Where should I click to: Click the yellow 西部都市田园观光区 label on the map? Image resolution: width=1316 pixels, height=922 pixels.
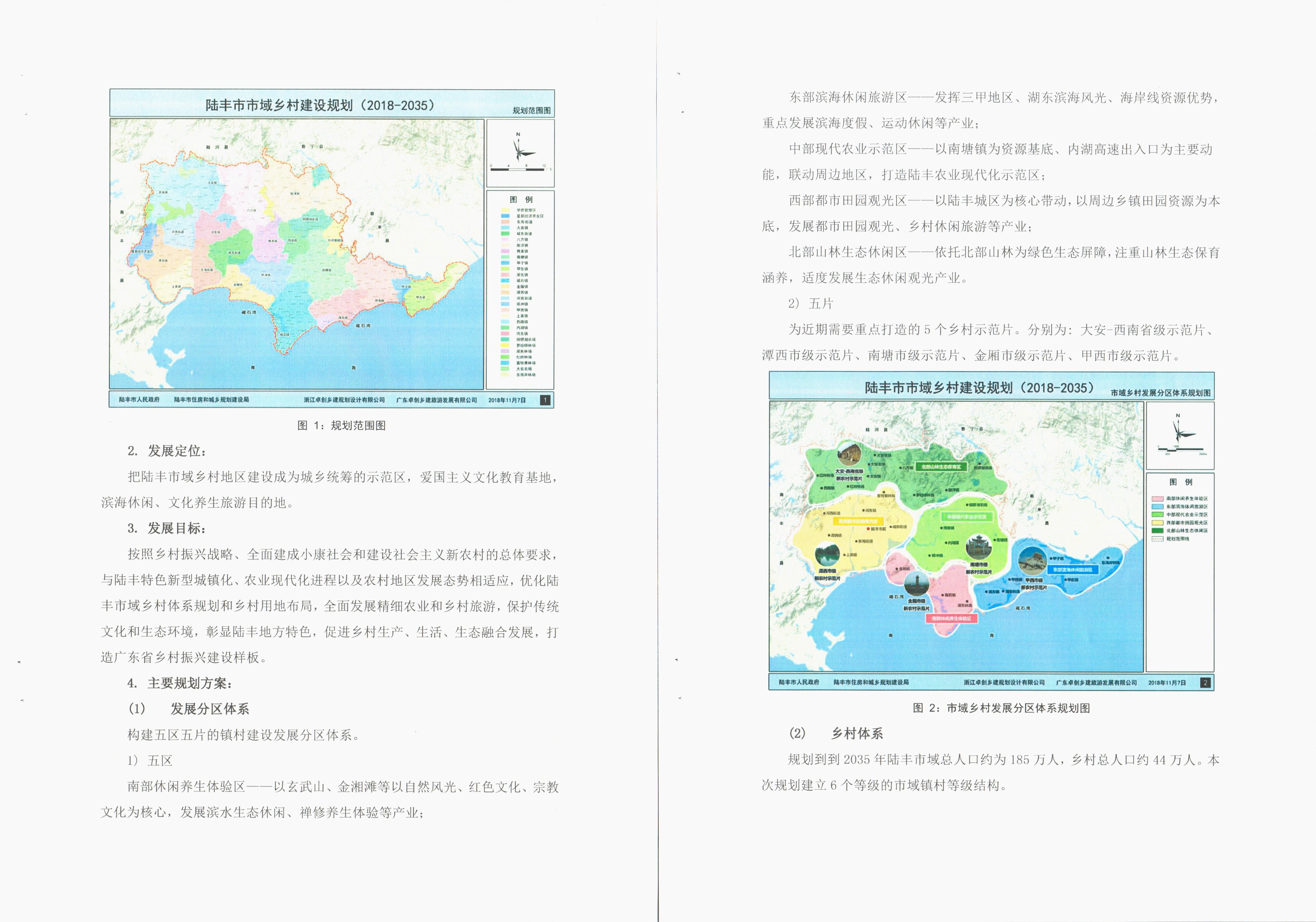pos(858,521)
